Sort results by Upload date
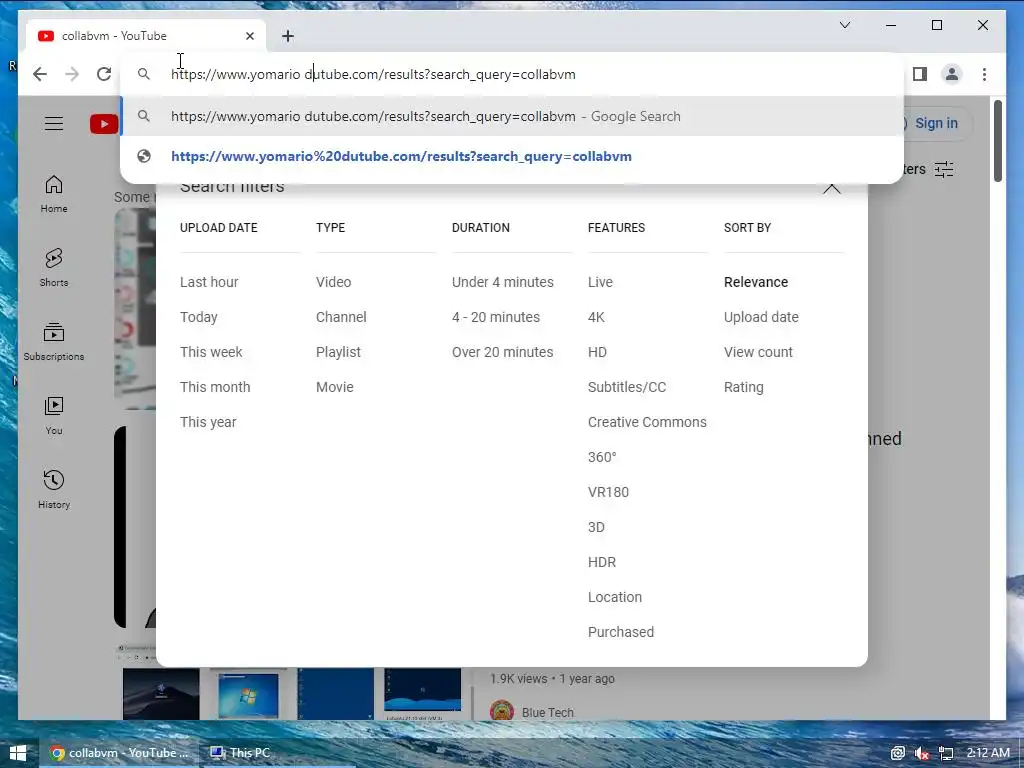The width and height of the screenshot is (1024, 768). (761, 317)
